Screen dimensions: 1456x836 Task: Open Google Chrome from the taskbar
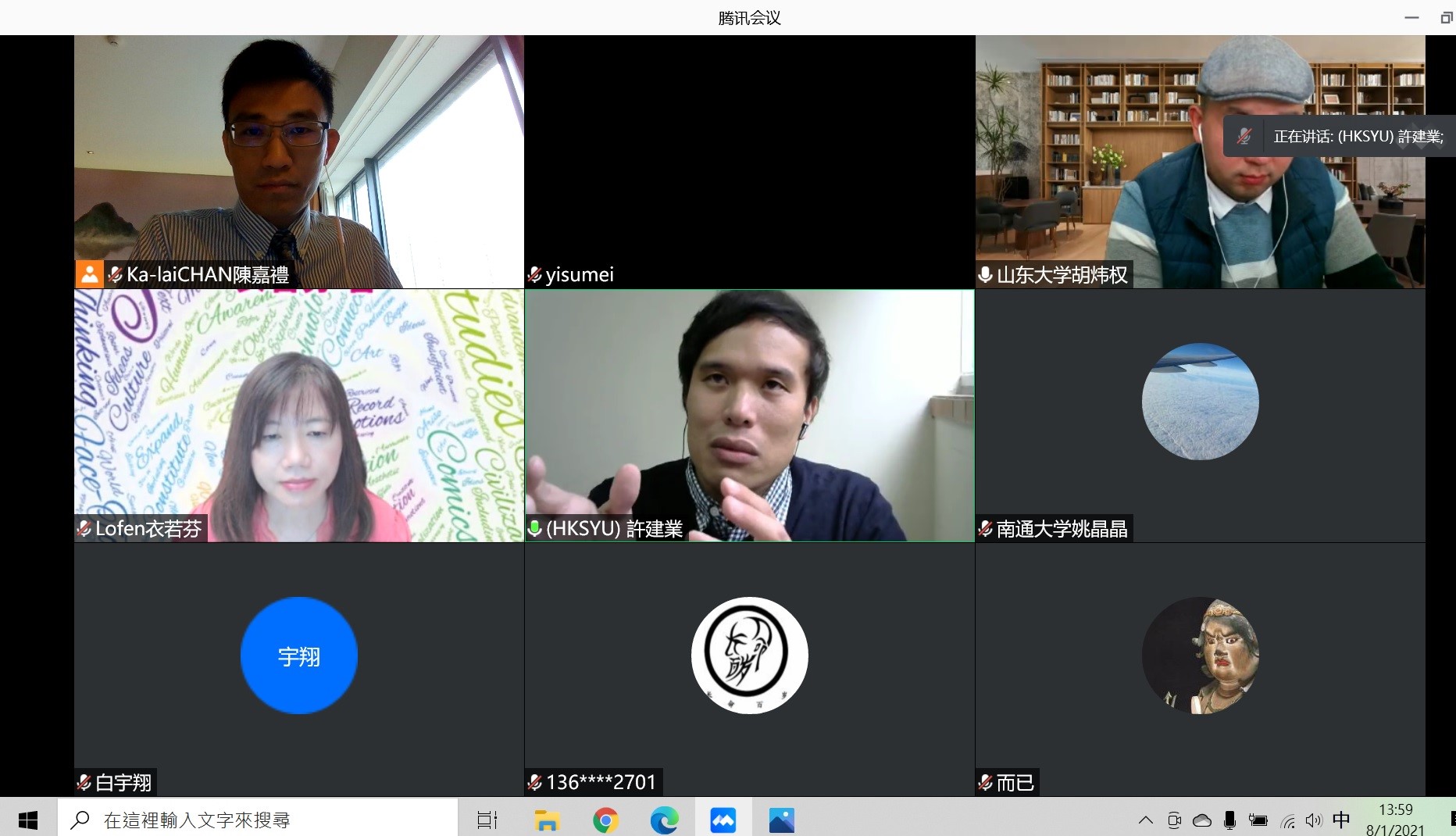tap(605, 820)
